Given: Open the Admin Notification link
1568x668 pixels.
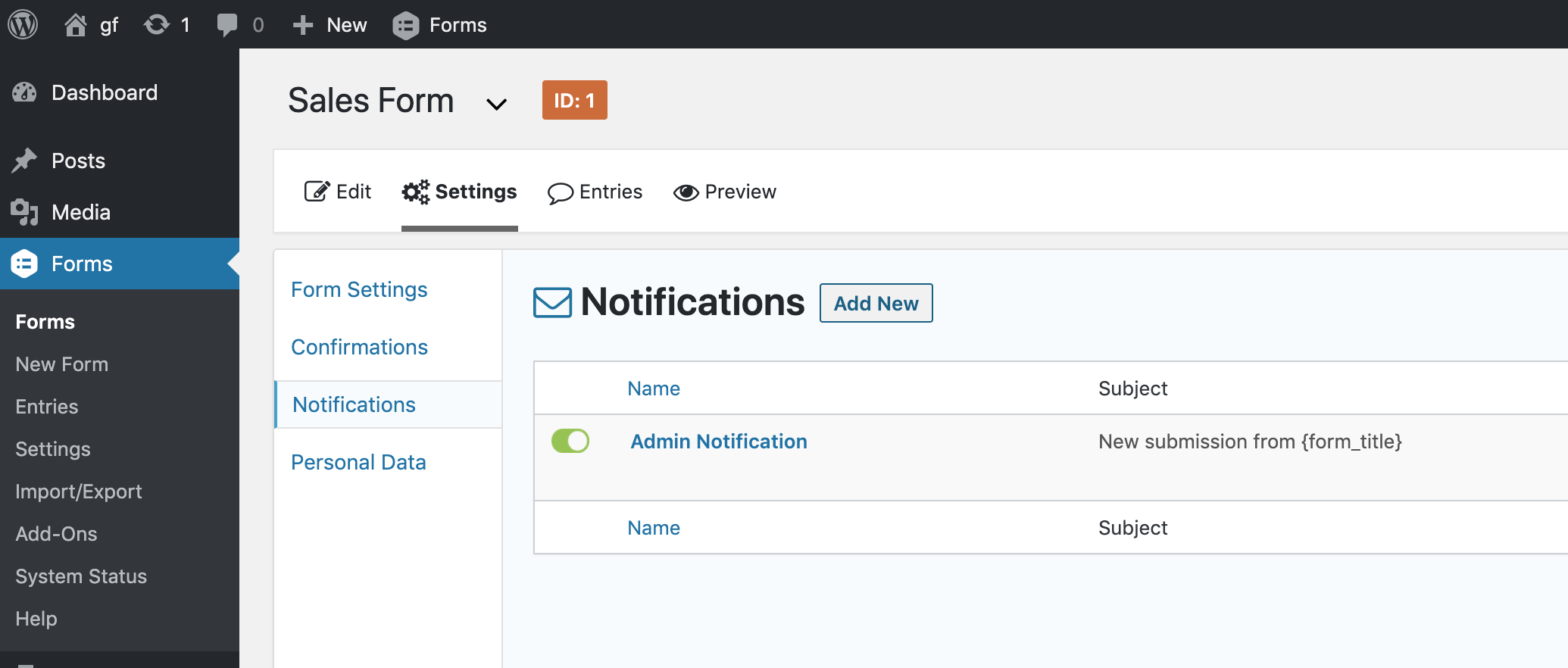Looking at the screenshot, I should pyautogui.click(x=719, y=442).
